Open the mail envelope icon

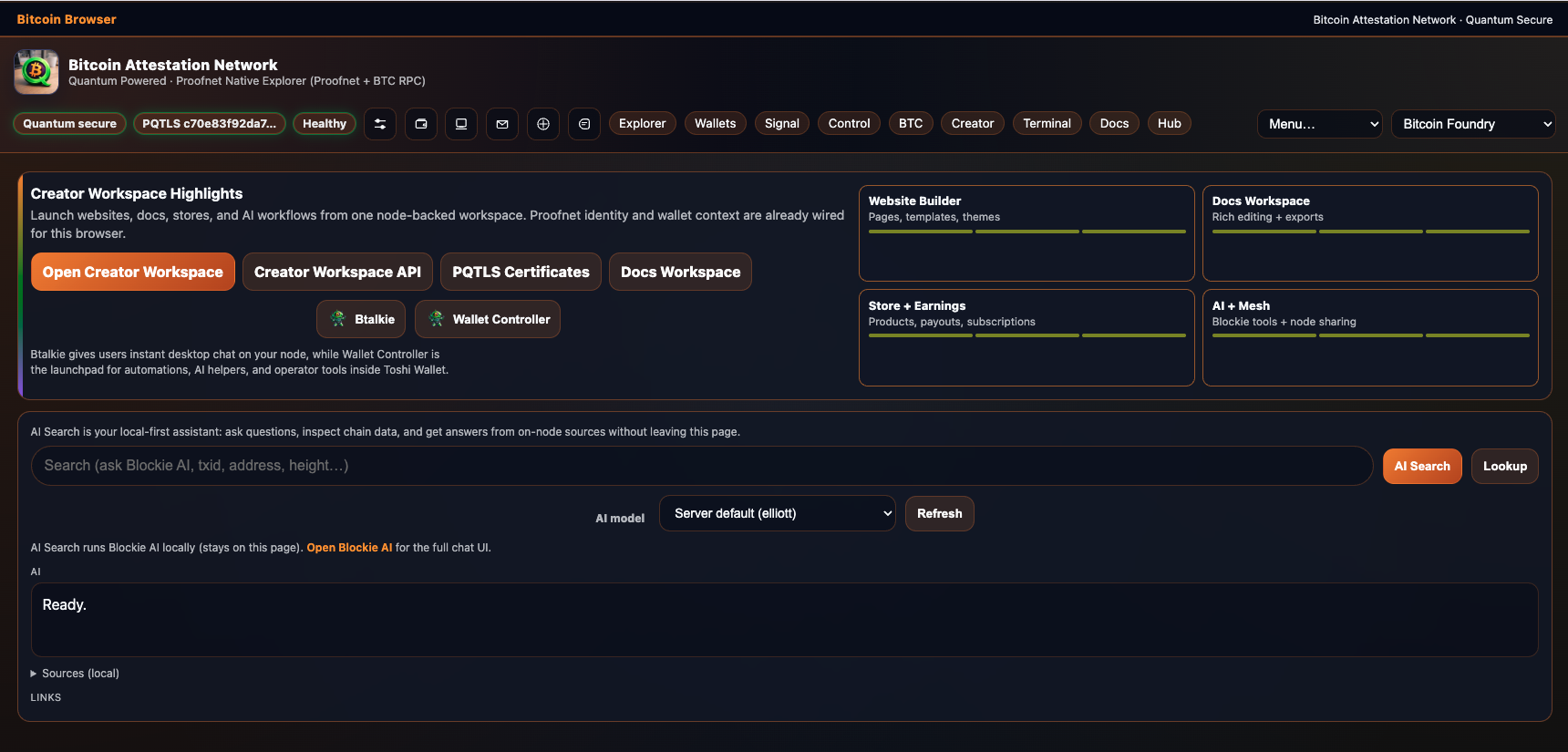[x=502, y=124]
